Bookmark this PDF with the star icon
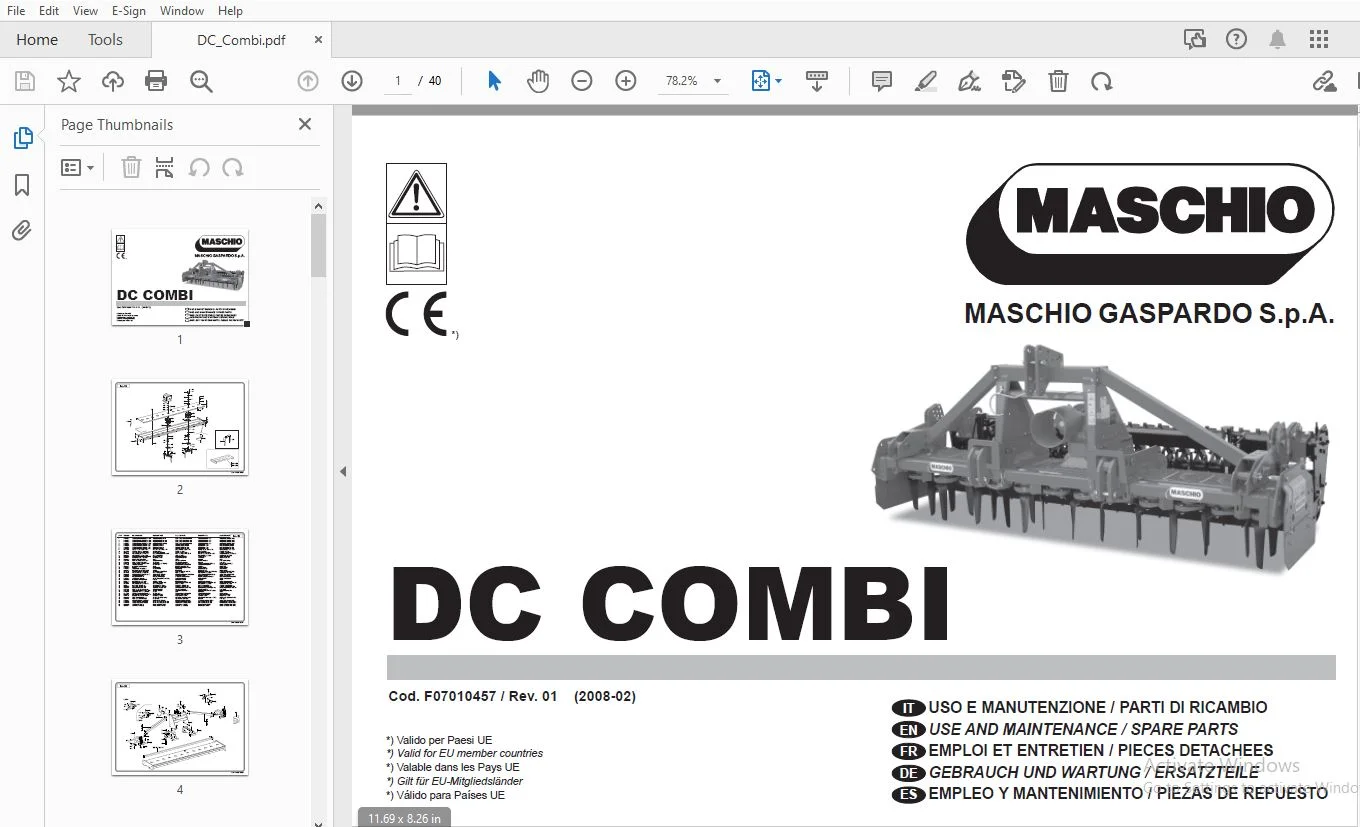 69,81
